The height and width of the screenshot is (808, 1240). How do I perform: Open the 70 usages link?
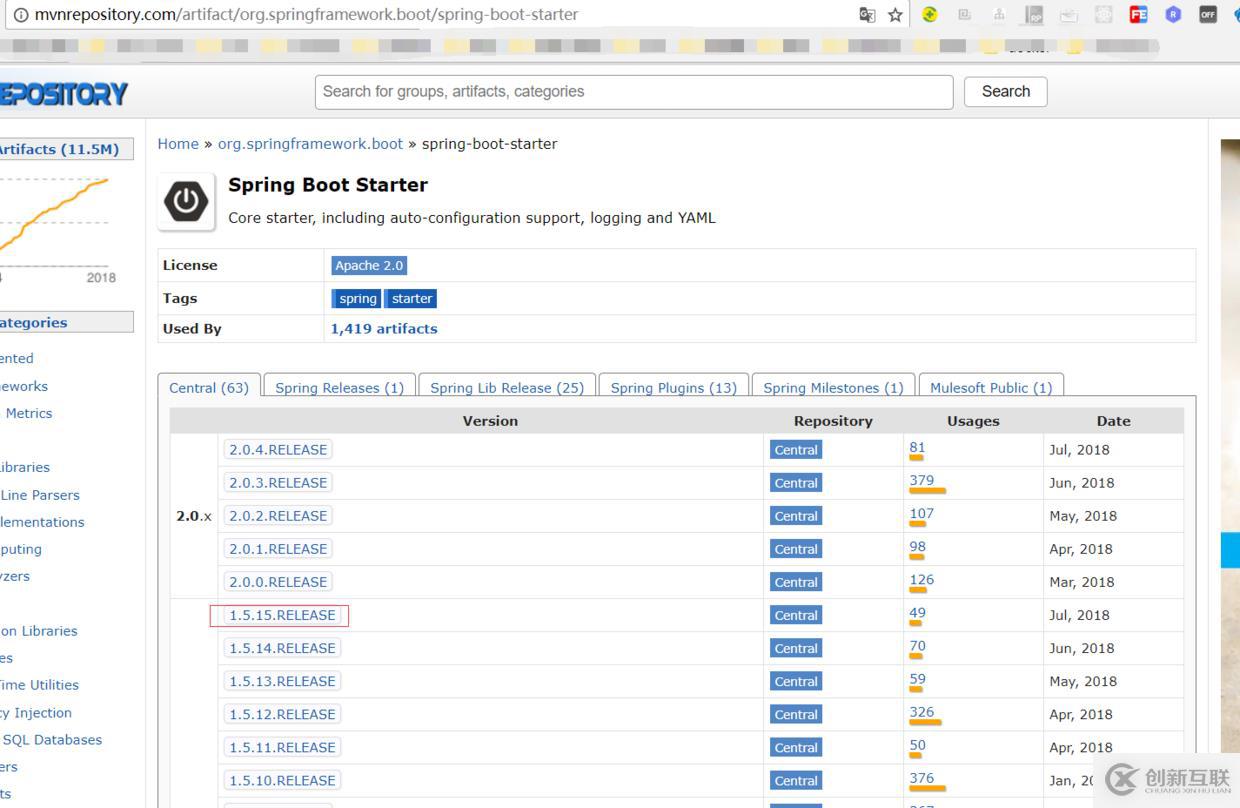tap(917, 646)
